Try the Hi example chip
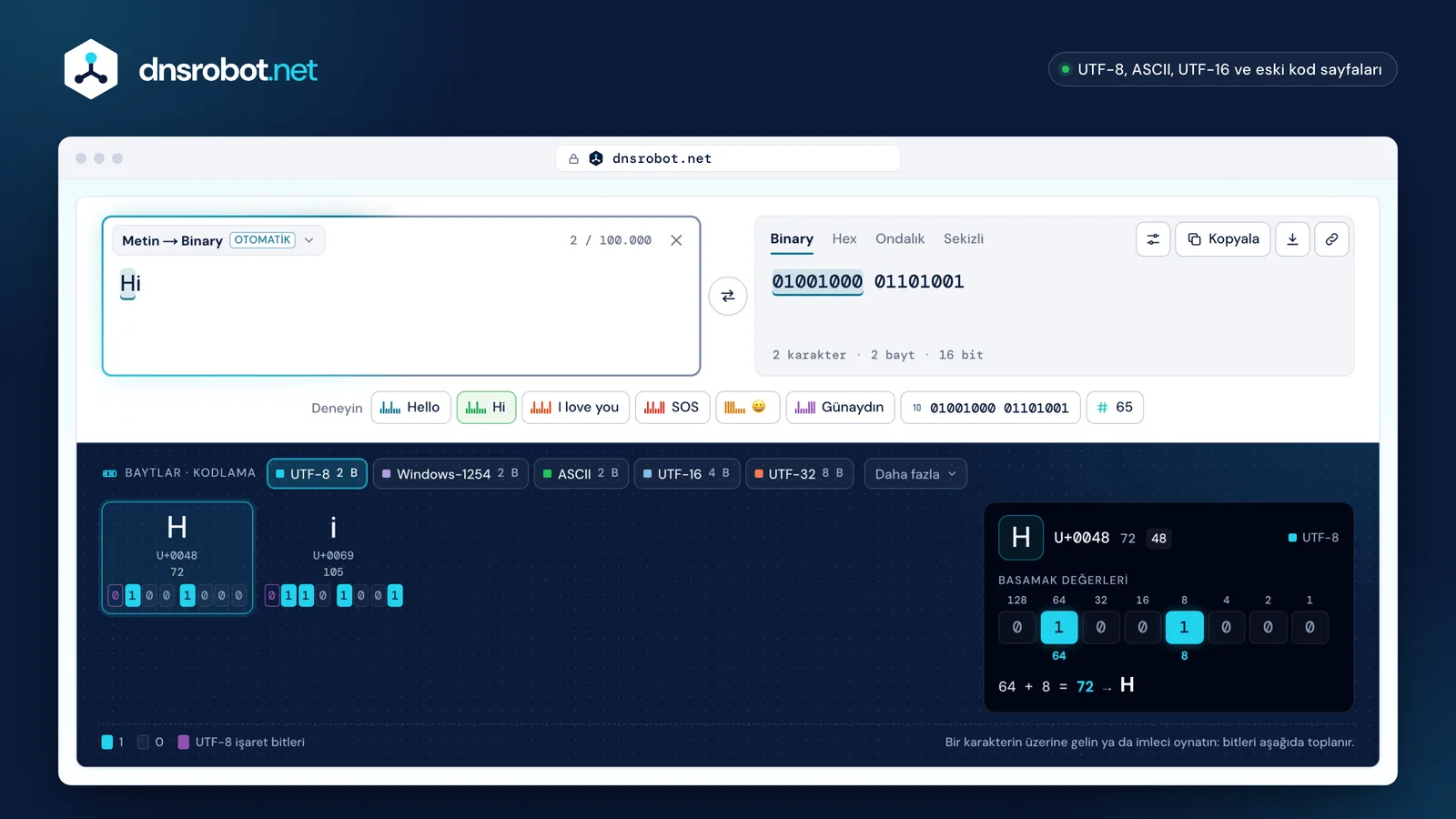Image resolution: width=1456 pixels, height=819 pixels. tap(486, 408)
